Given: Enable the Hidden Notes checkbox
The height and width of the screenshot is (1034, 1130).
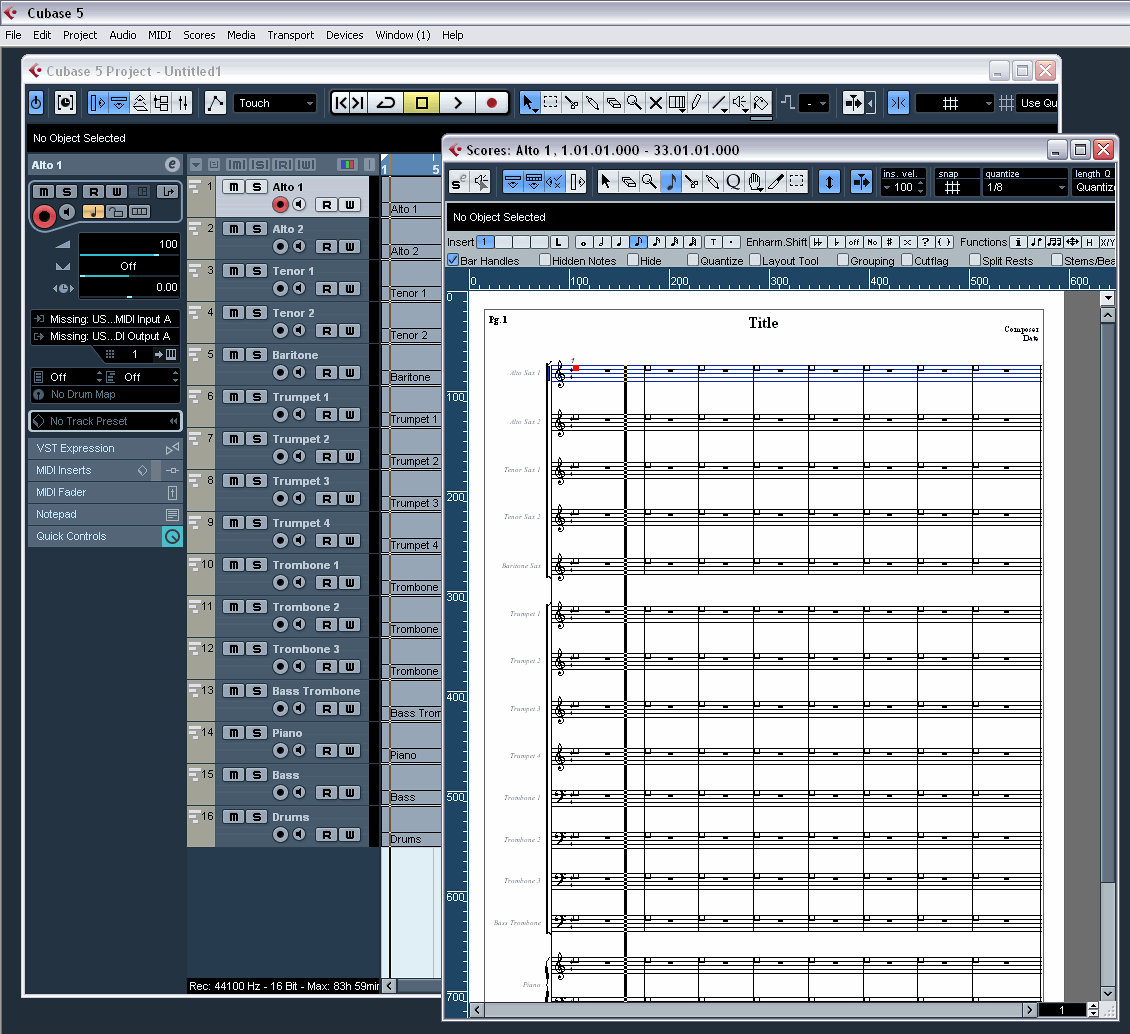Looking at the screenshot, I should click(545, 260).
